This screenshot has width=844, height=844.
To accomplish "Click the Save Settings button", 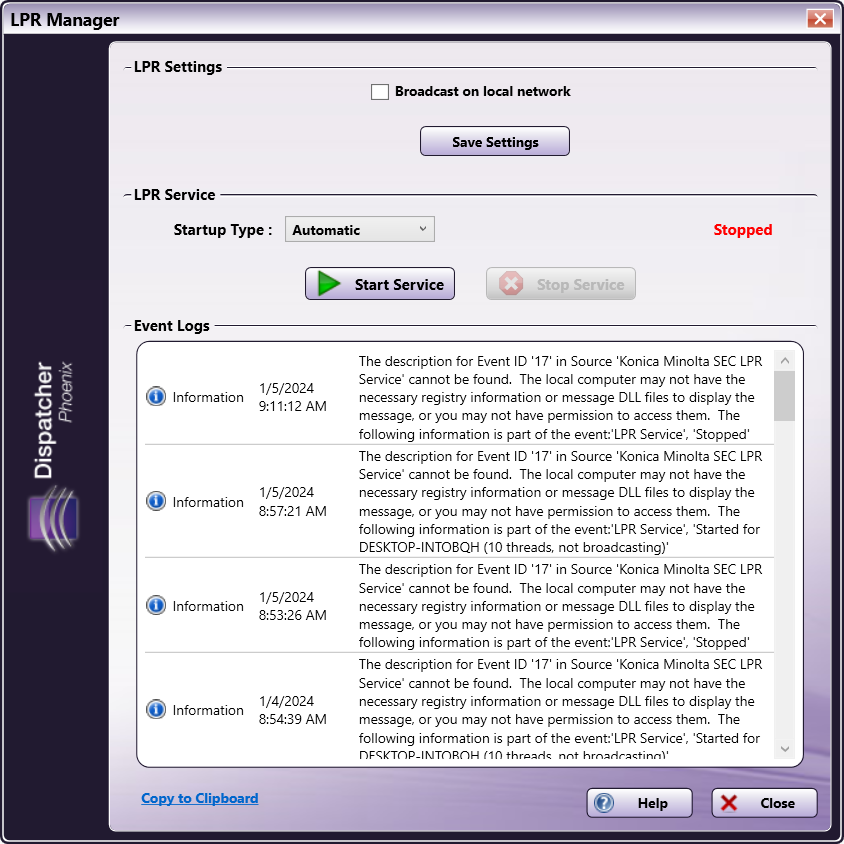I will [x=495, y=142].
